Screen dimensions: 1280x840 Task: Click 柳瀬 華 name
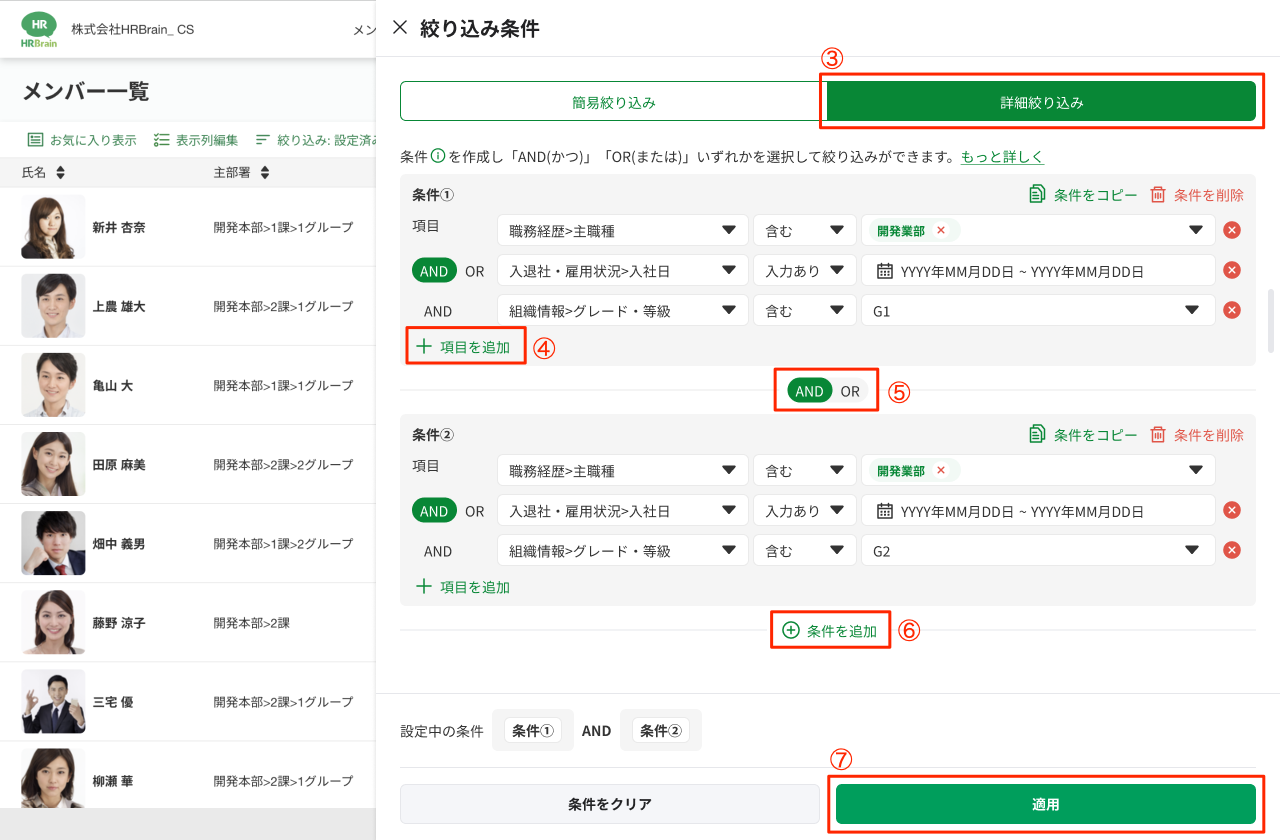tap(113, 781)
